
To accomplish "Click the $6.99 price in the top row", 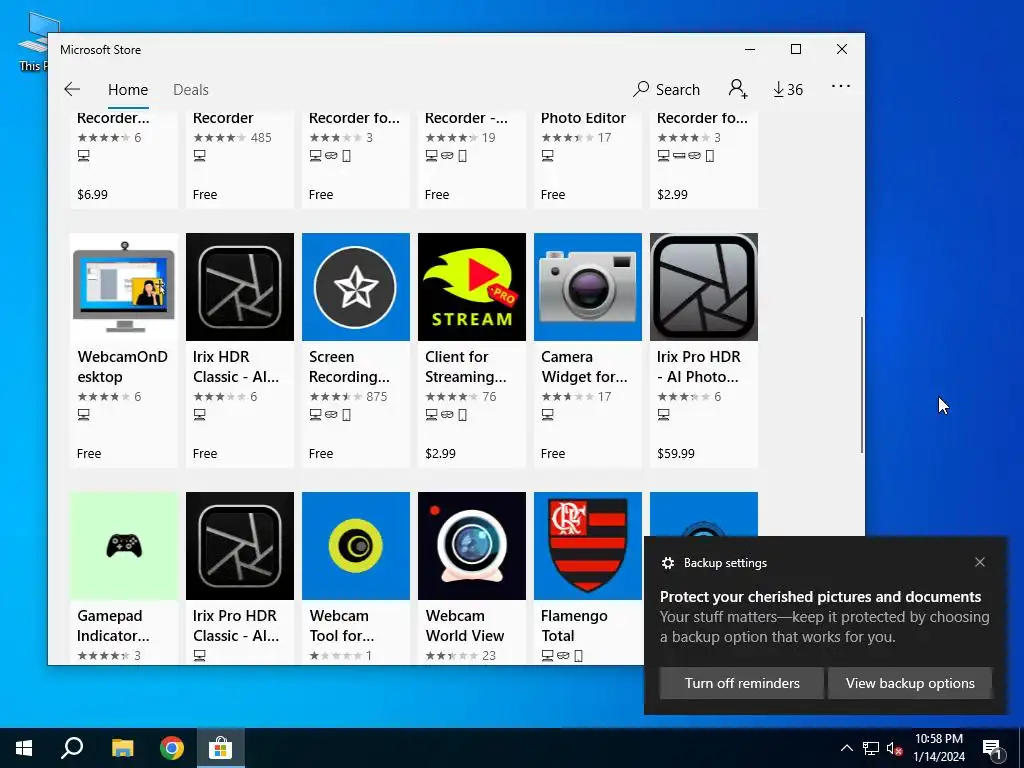I will (x=92, y=194).
